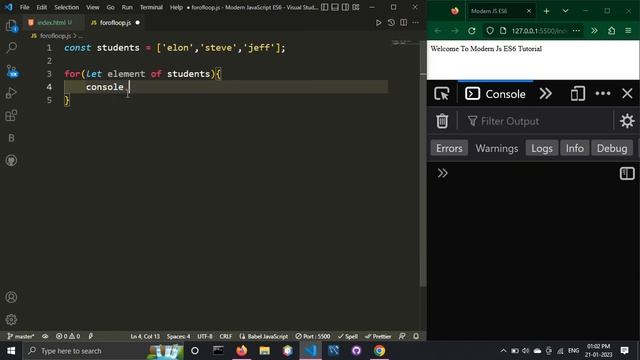Toggle the Spell checker in status bar

coord(348,336)
